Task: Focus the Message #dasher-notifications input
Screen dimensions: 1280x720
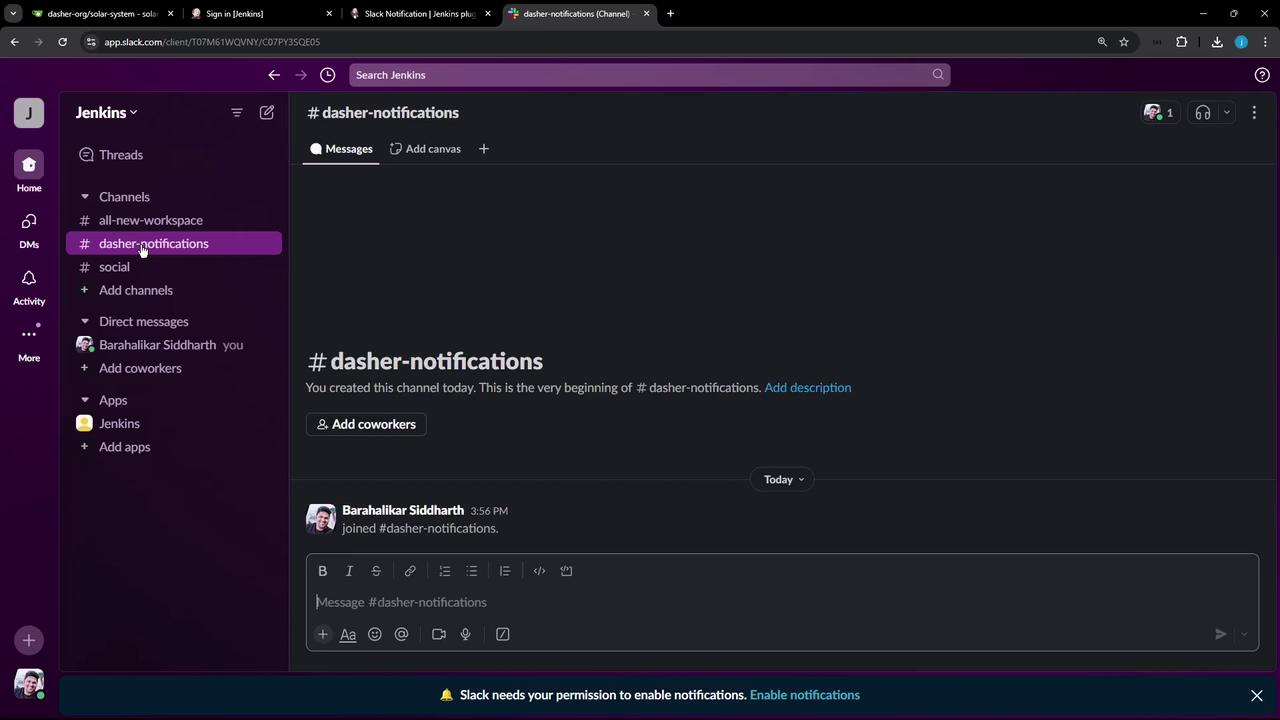Action: (782, 602)
